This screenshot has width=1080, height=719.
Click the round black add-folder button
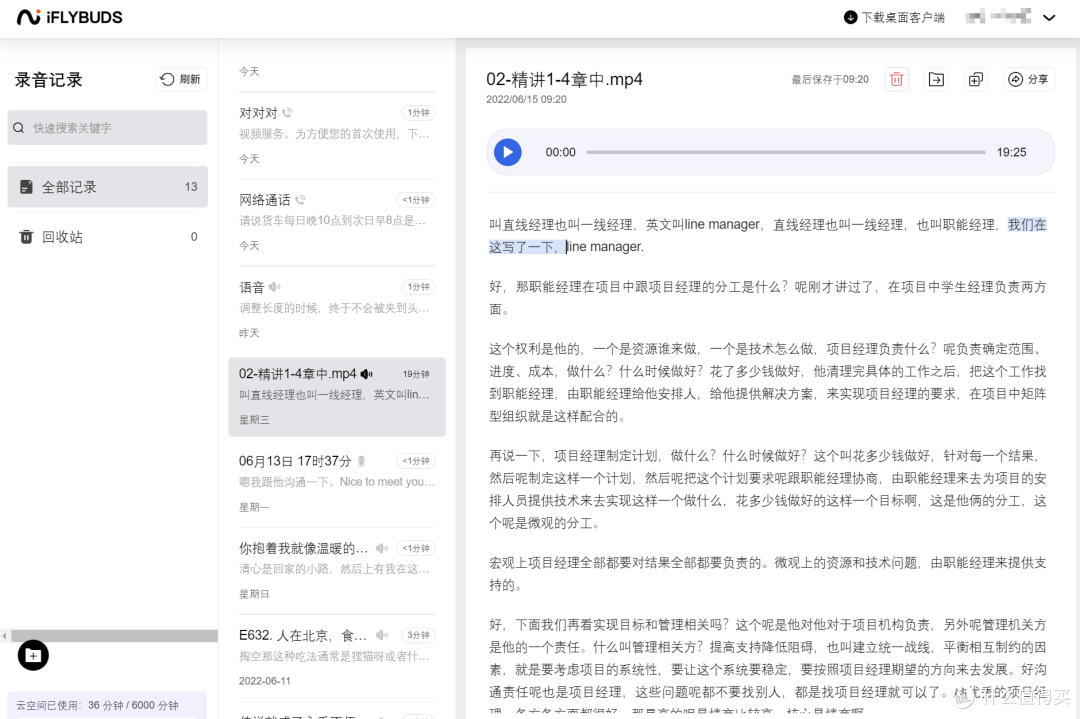click(x=33, y=655)
